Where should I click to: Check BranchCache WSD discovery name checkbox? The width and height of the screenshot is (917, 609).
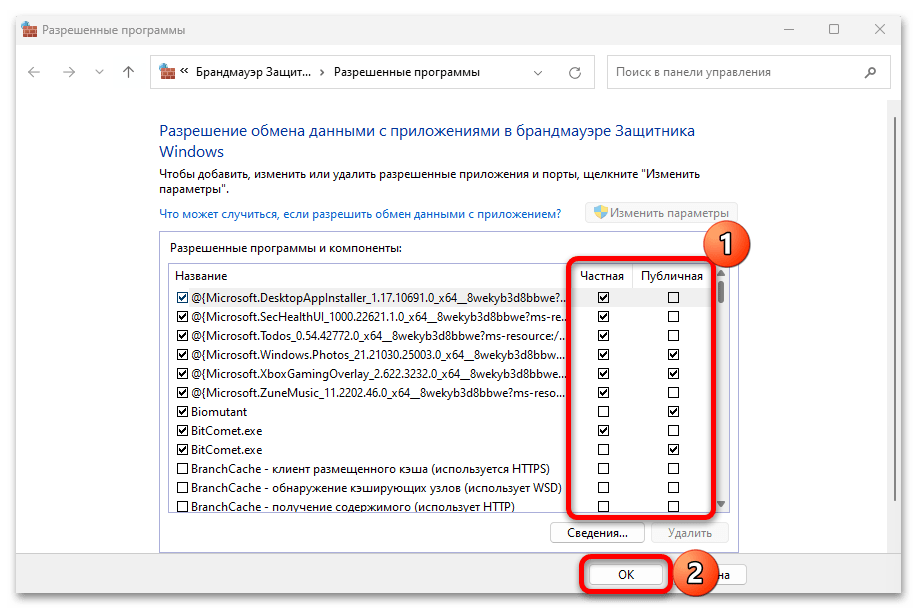(182, 487)
